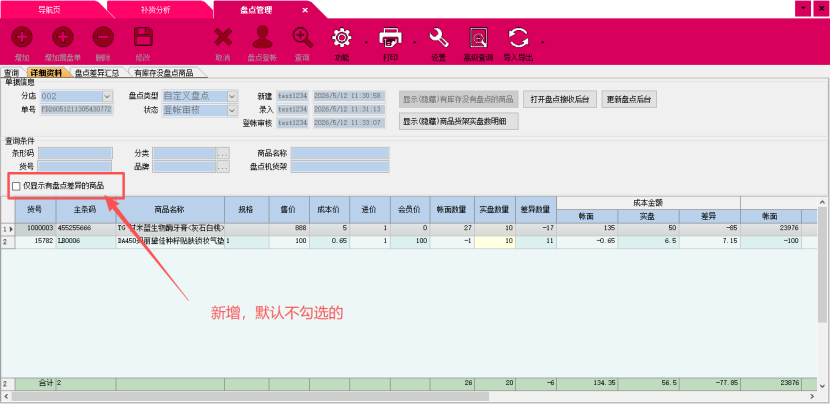
Task: Expand the 功能 dropdown arrow
Action: [x=366, y=42]
